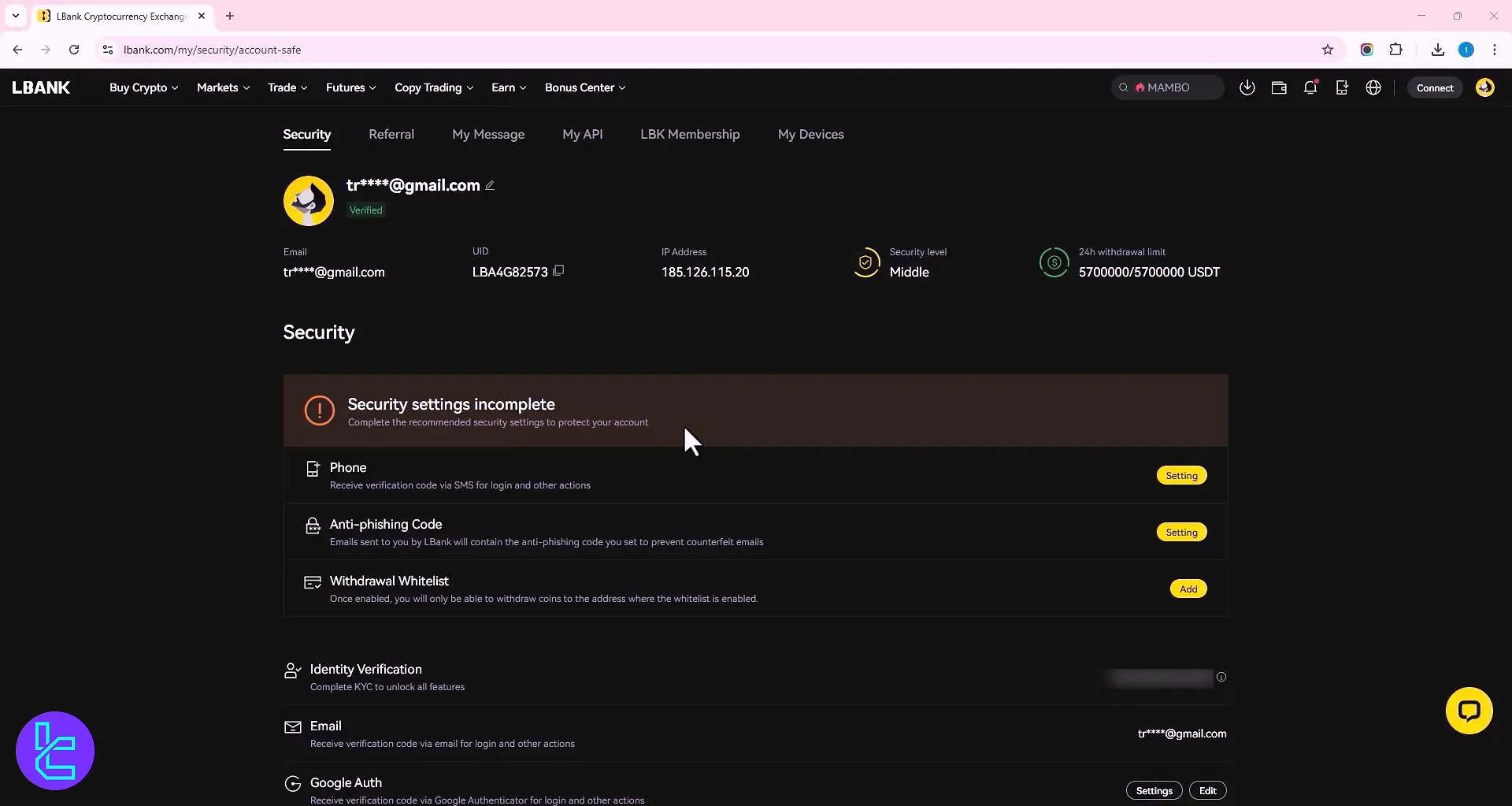
Task: Open the browser downloads icon
Action: click(x=1437, y=50)
